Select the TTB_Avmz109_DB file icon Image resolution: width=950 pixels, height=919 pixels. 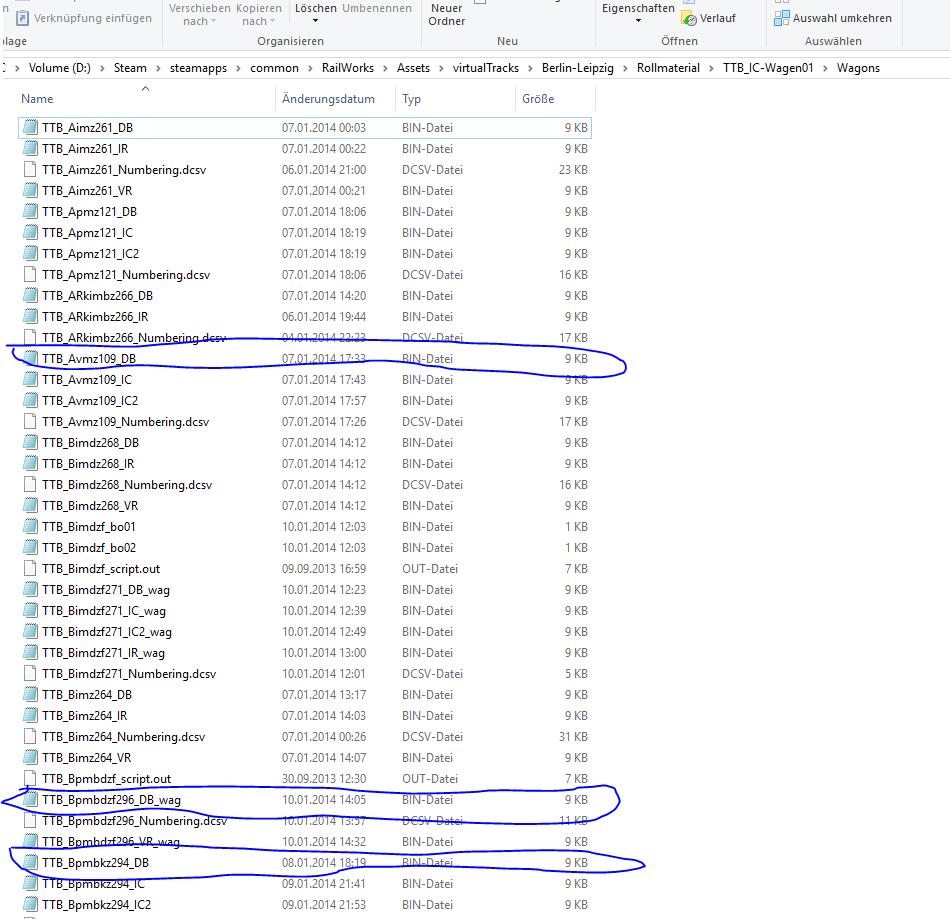point(30,359)
